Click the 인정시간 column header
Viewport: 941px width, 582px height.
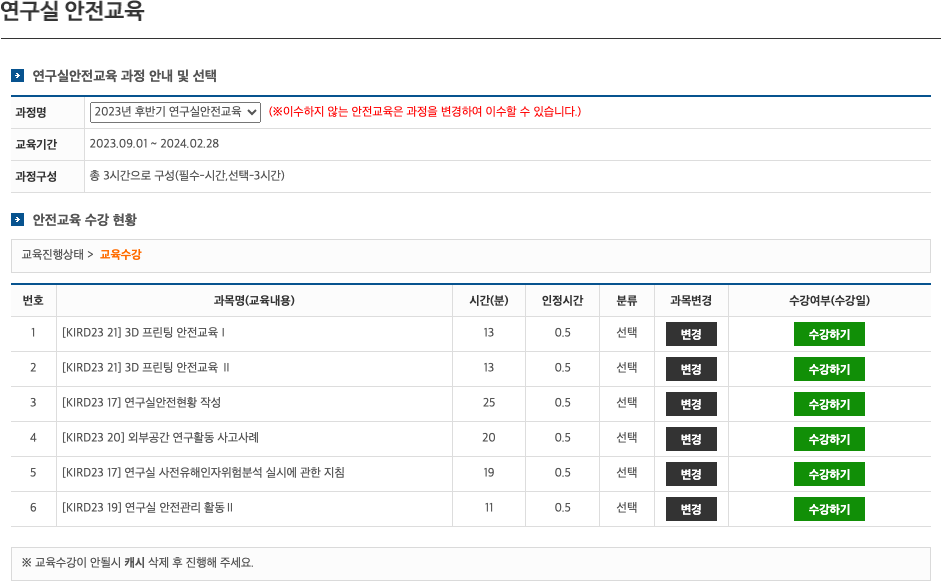pos(562,301)
